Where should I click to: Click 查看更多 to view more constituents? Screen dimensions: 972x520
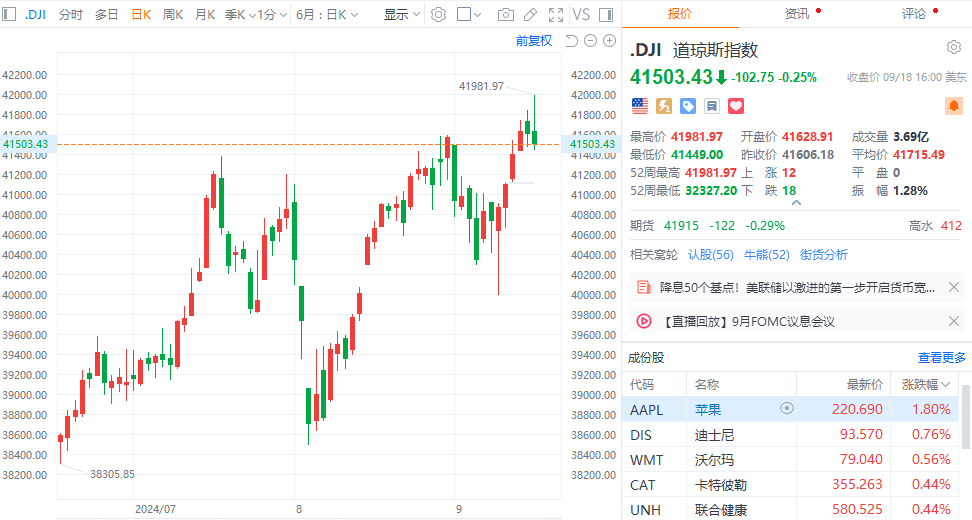pos(942,358)
